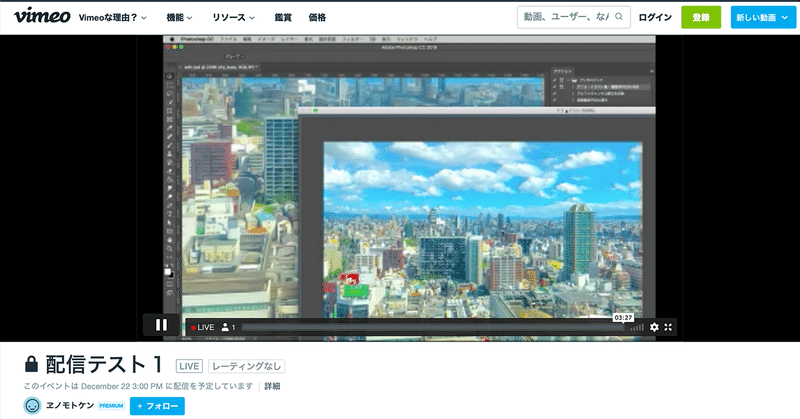Click the "December 22 3:00 PM" schedule text

(x=122, y=386)
